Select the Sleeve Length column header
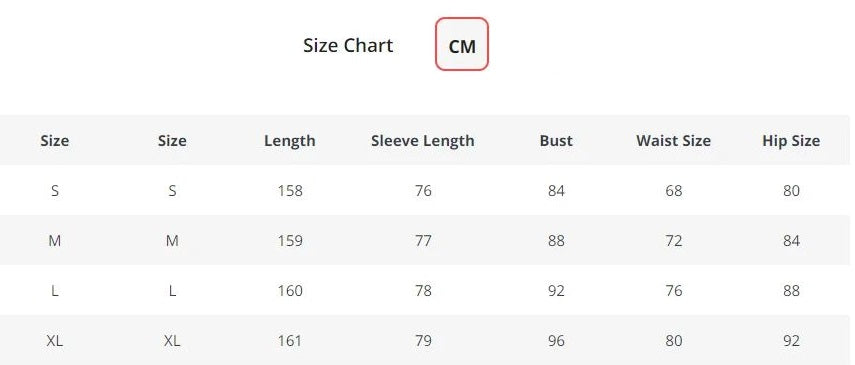The height and width of the screenshot is (365, 855). point(423,141)
